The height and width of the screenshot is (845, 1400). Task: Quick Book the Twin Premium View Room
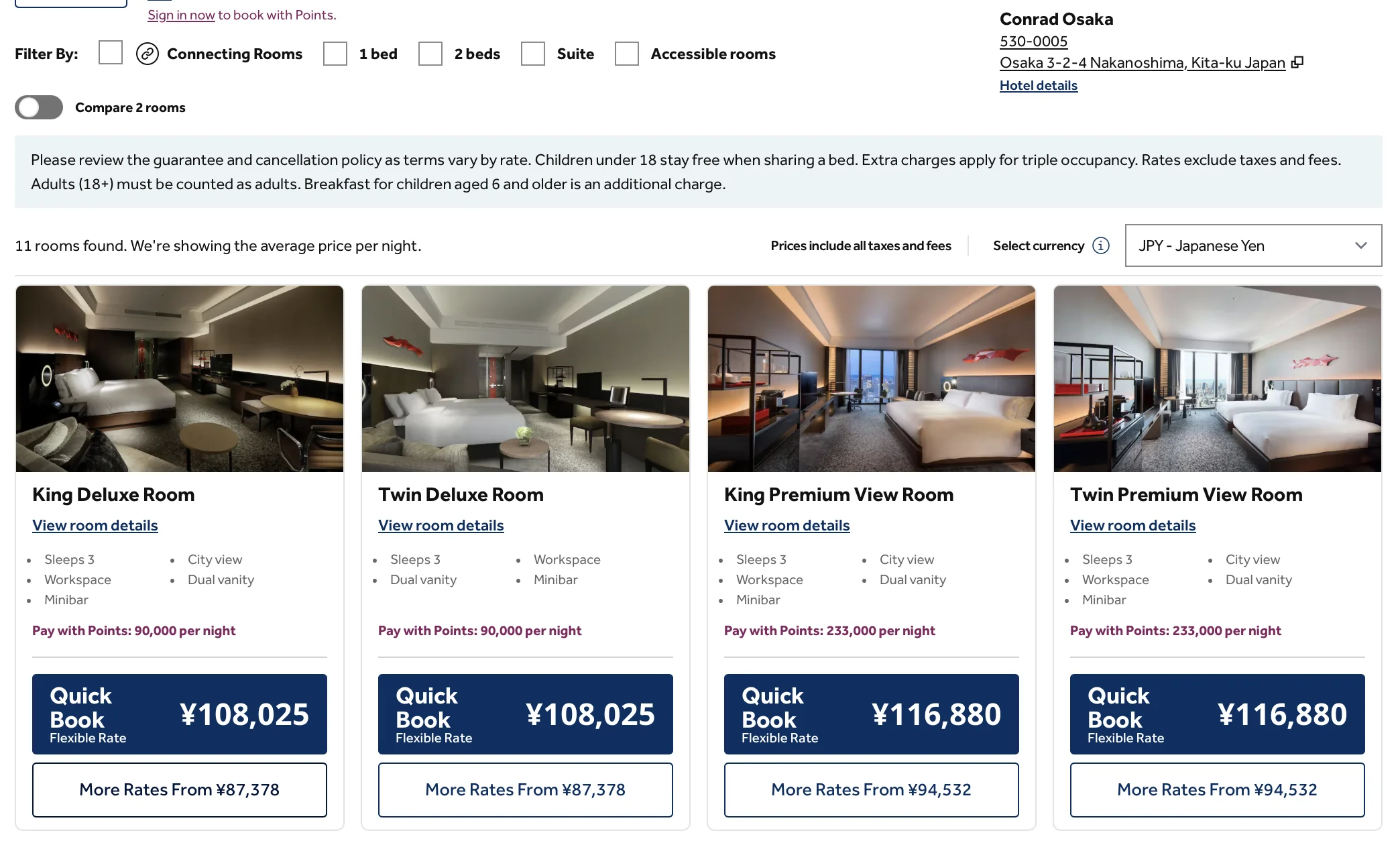[1217, 714]
